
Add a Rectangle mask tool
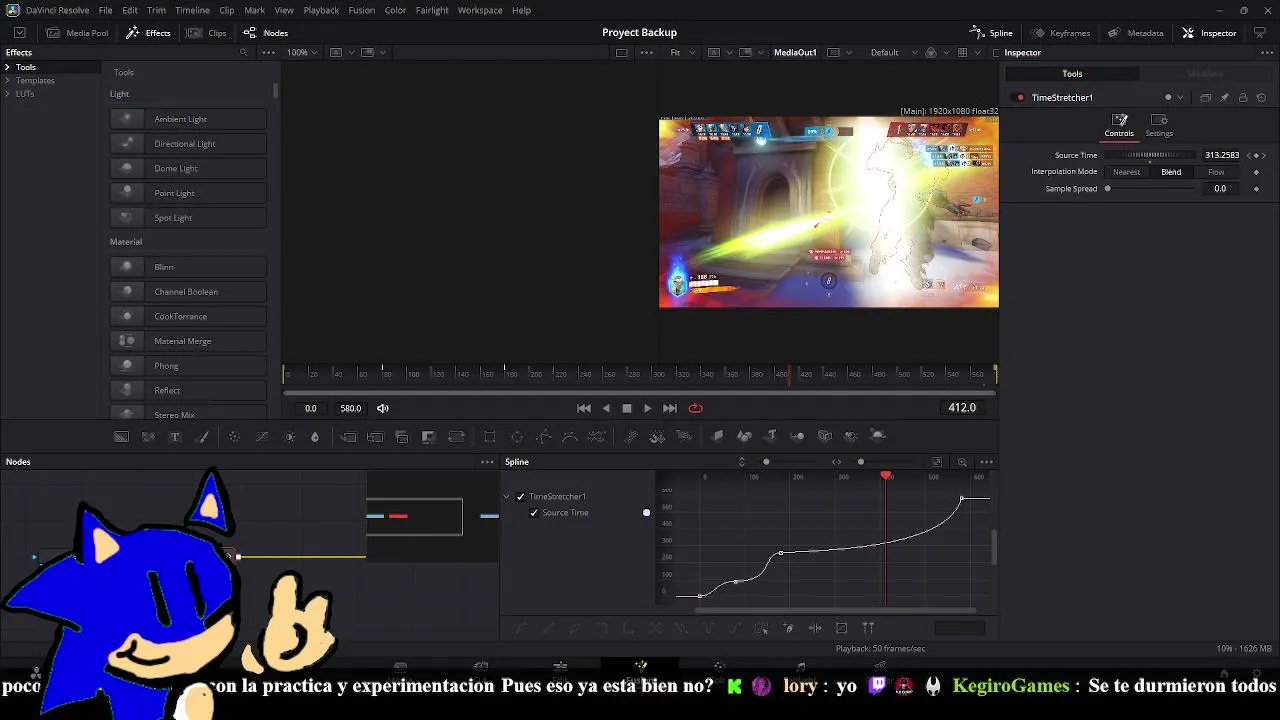[x=490, y=436]
